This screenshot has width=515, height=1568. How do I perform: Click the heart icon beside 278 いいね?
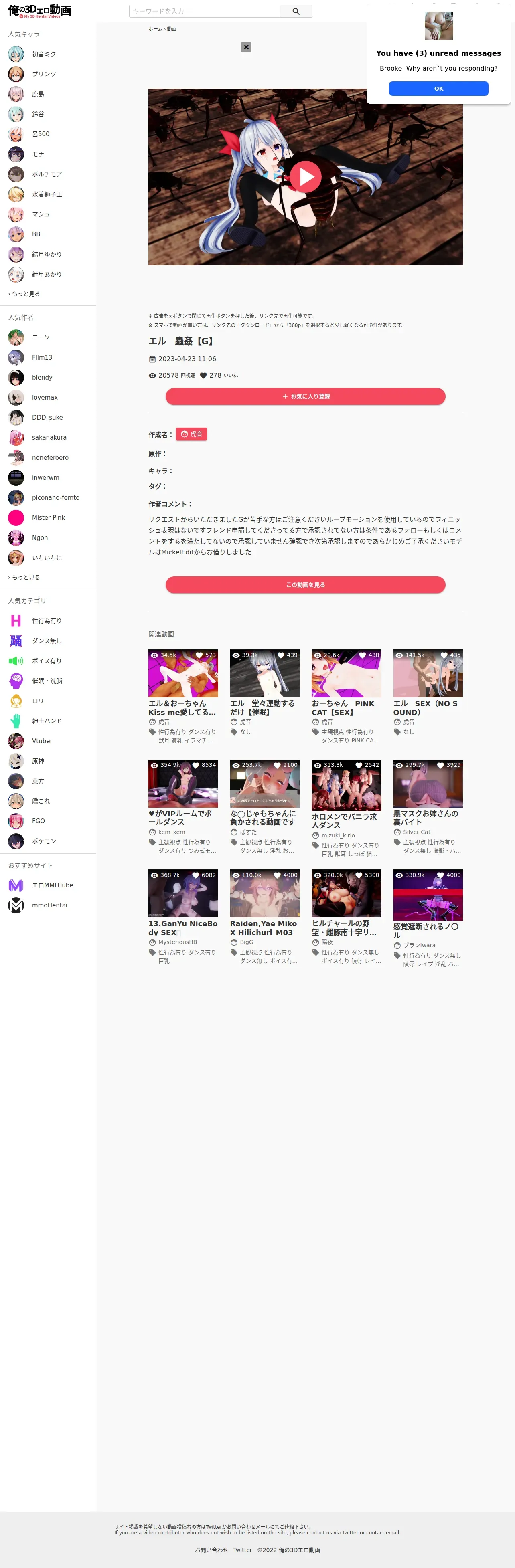click(204, 376)
